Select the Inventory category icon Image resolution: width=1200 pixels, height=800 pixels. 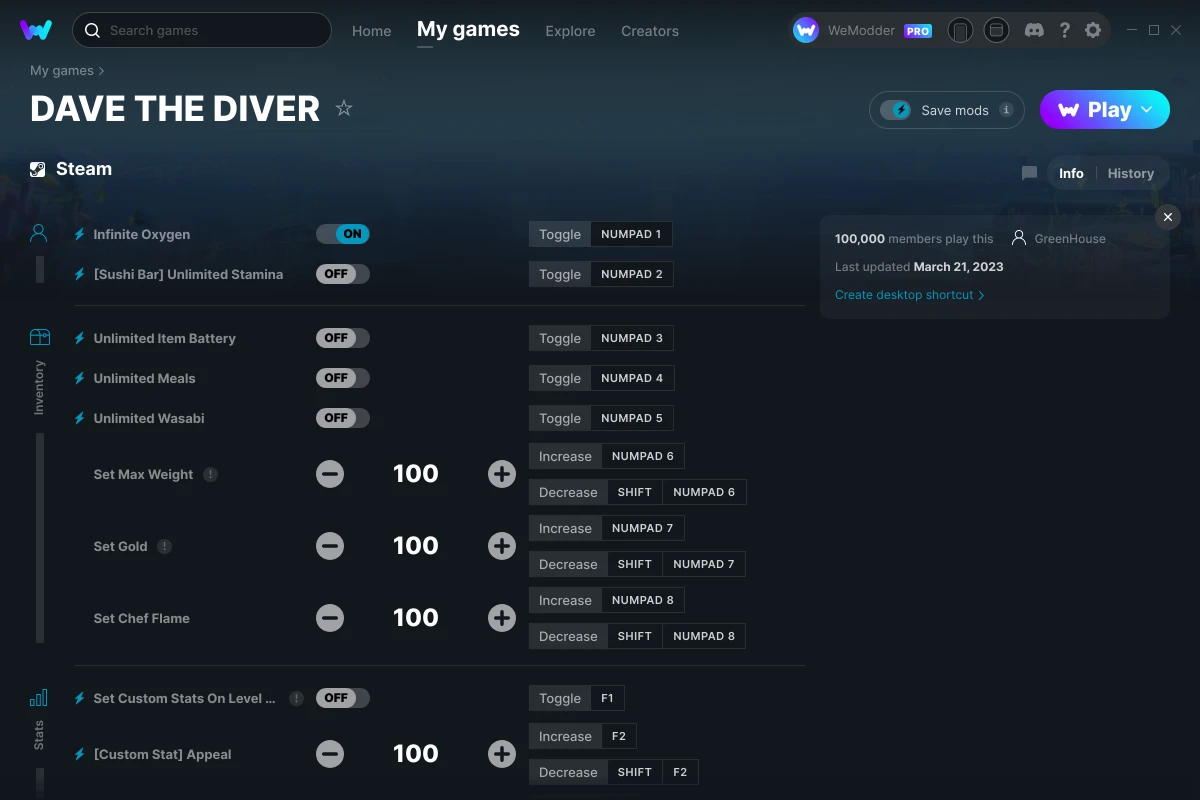[x=39, y=338]
